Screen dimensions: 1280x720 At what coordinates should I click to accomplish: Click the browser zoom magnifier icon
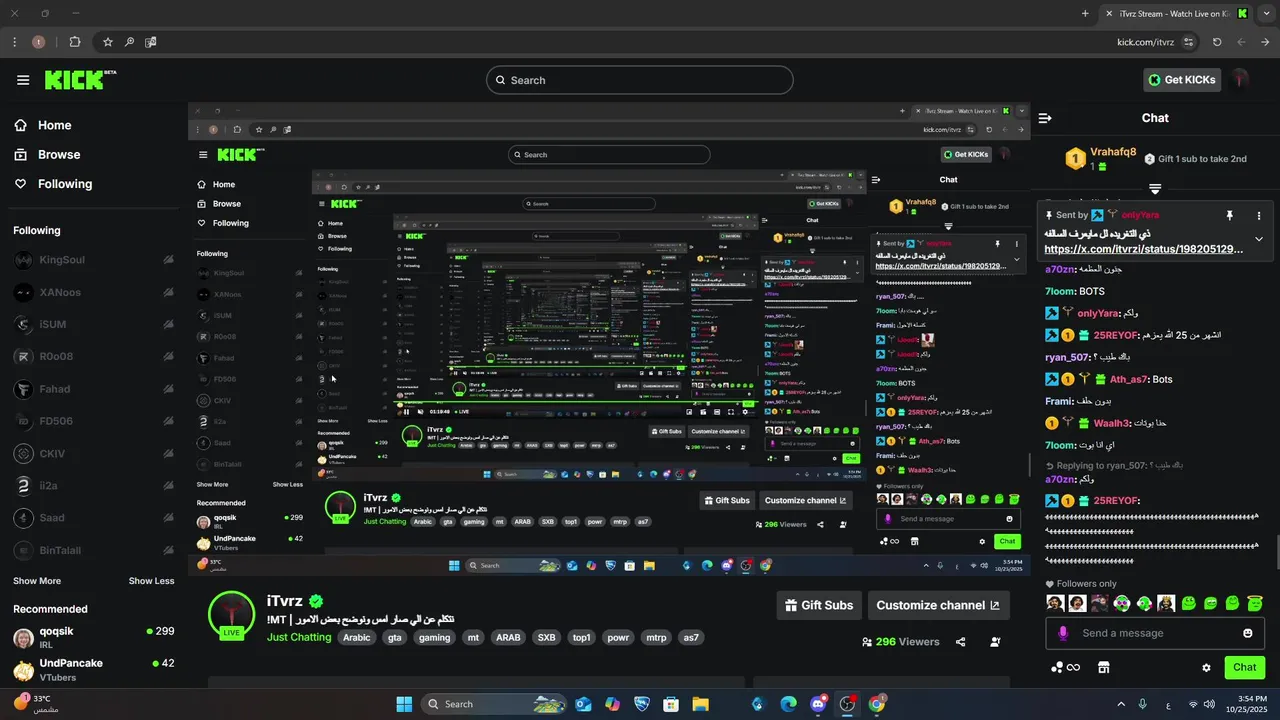[x=129, y=42]
